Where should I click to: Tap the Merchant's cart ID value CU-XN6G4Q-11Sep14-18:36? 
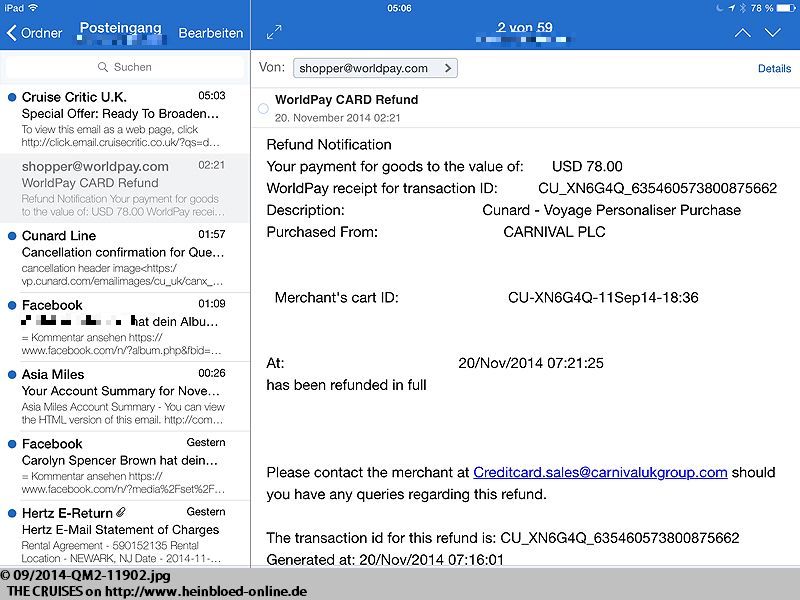[x=603, y=297]
